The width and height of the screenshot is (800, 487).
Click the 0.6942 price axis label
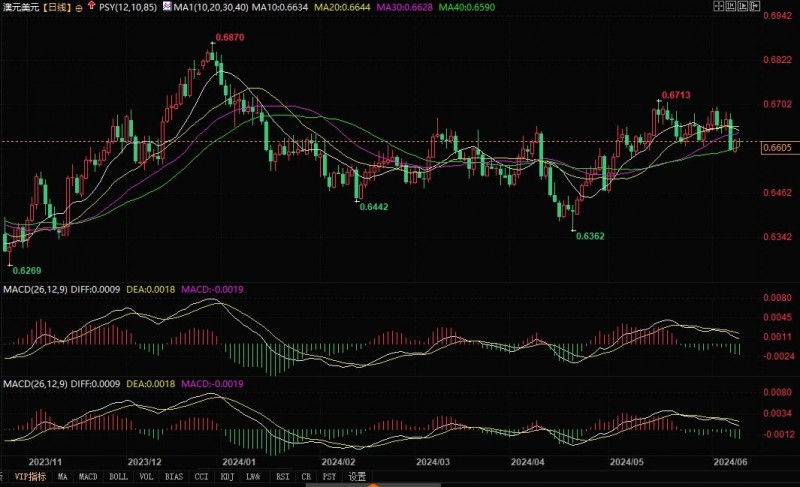[778, 16]
